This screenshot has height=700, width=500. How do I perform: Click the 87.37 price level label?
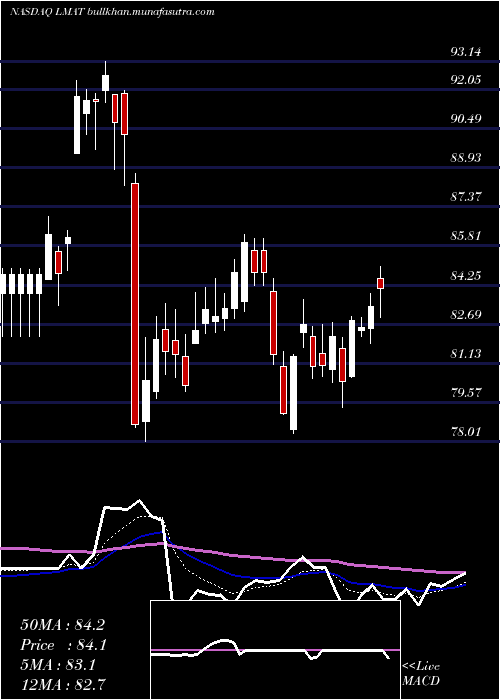click(466, 196)
